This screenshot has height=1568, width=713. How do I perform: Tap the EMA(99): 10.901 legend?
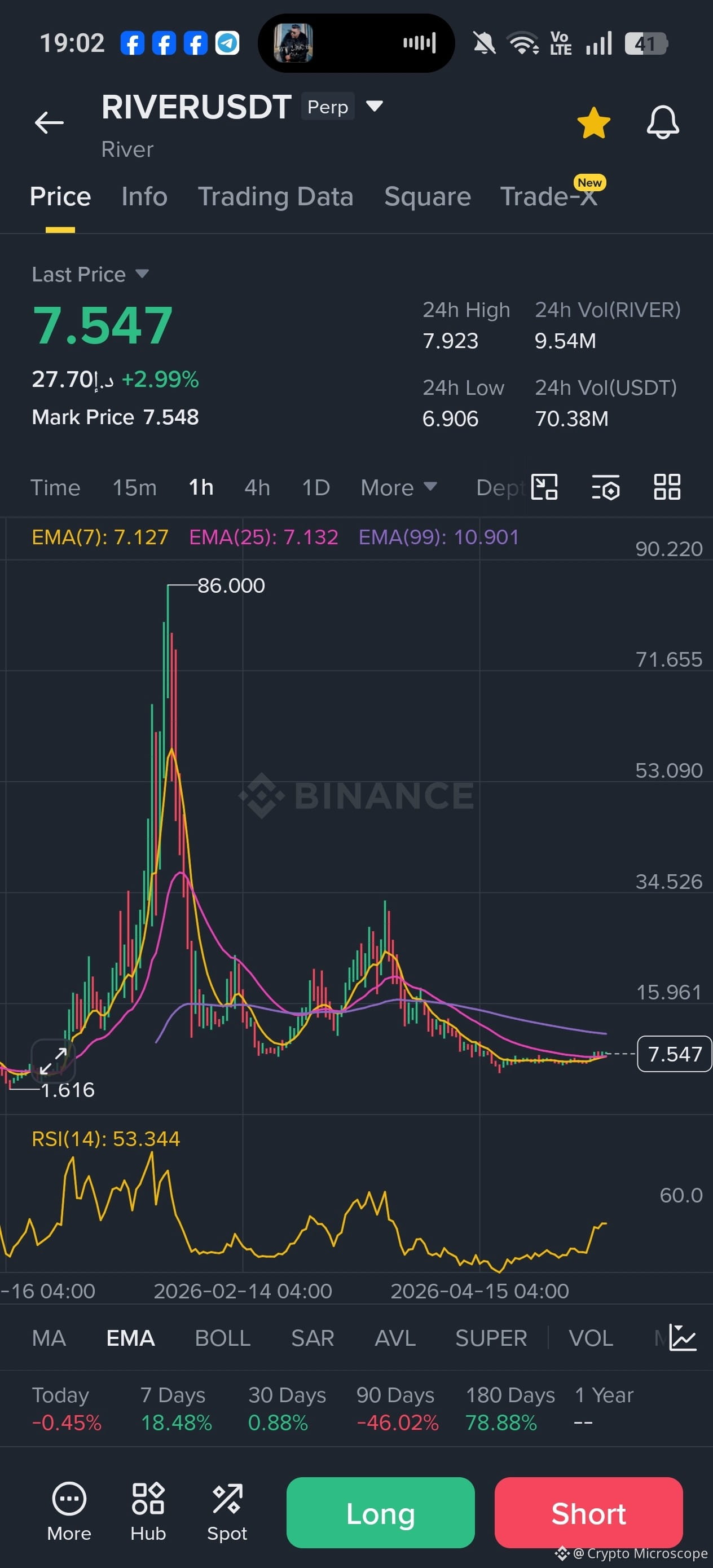438,537
